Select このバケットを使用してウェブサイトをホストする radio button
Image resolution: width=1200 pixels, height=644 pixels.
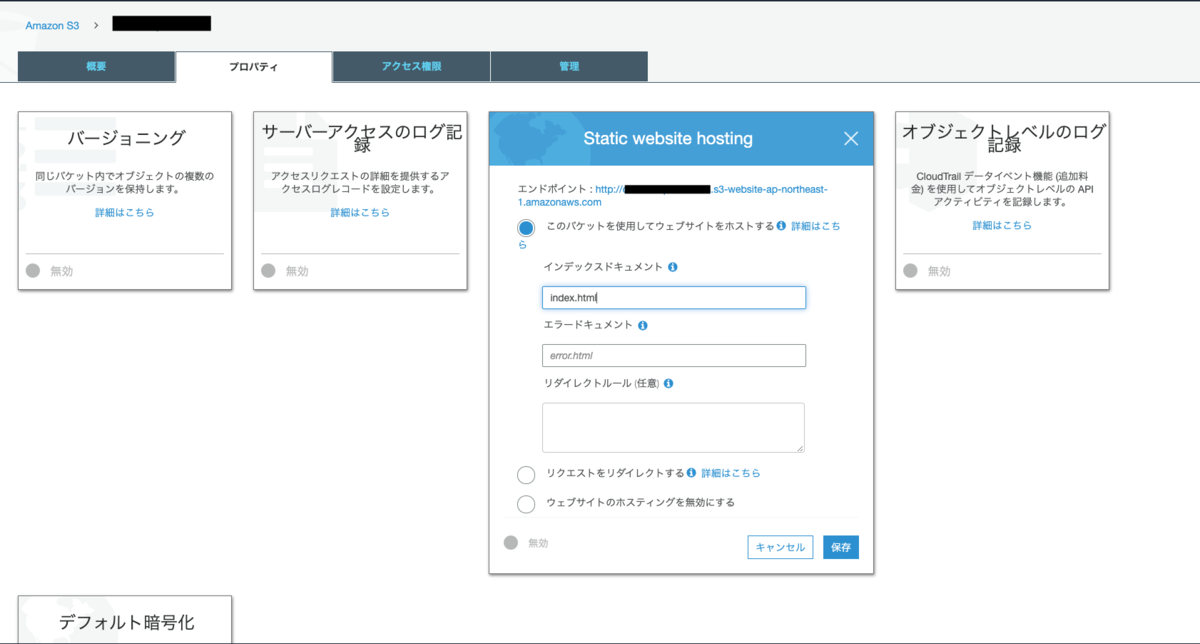tap(526, 227)
